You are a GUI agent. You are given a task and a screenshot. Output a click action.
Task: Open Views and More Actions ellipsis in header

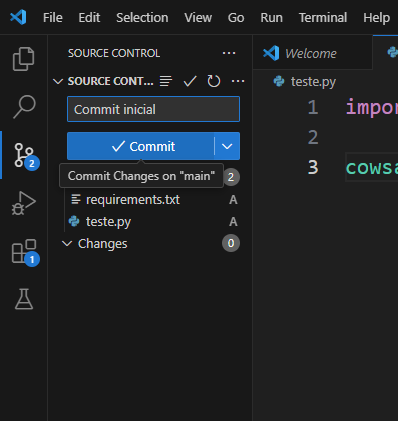tap(229, 53)
